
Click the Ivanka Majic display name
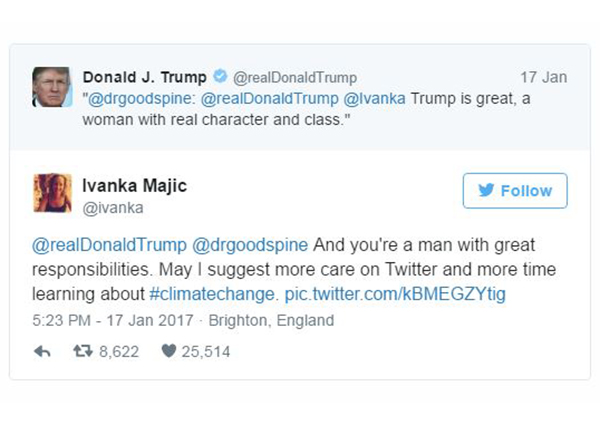(x=134, y=185)
